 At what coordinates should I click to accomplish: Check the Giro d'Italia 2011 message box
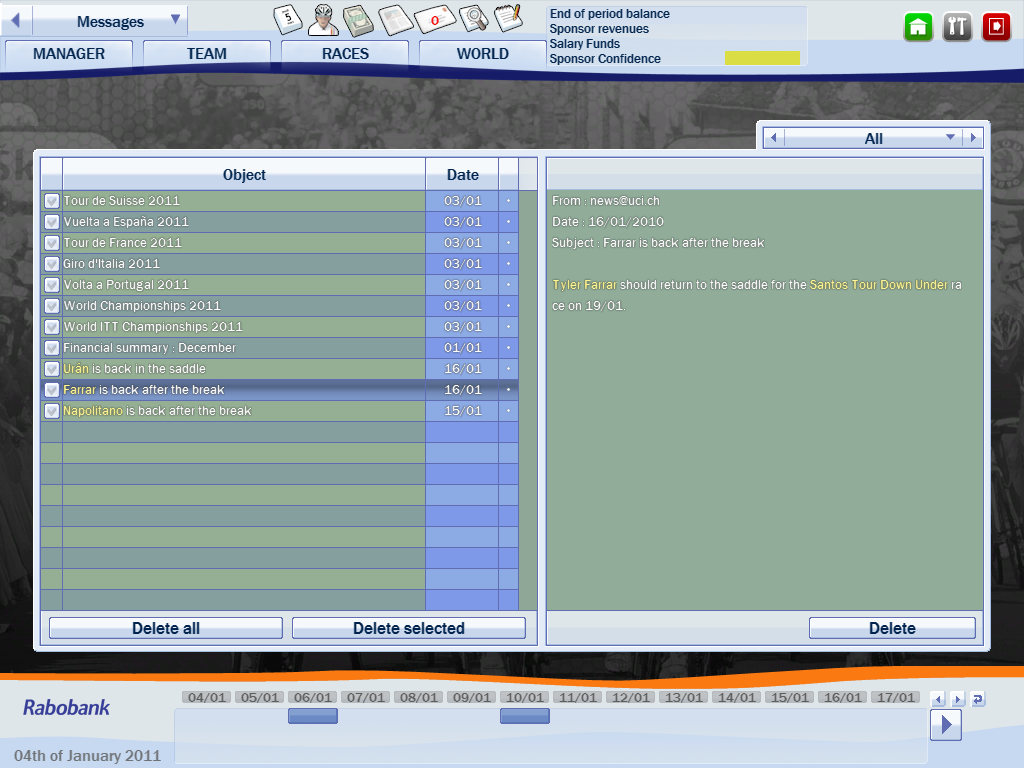click(x=52, y=264)
